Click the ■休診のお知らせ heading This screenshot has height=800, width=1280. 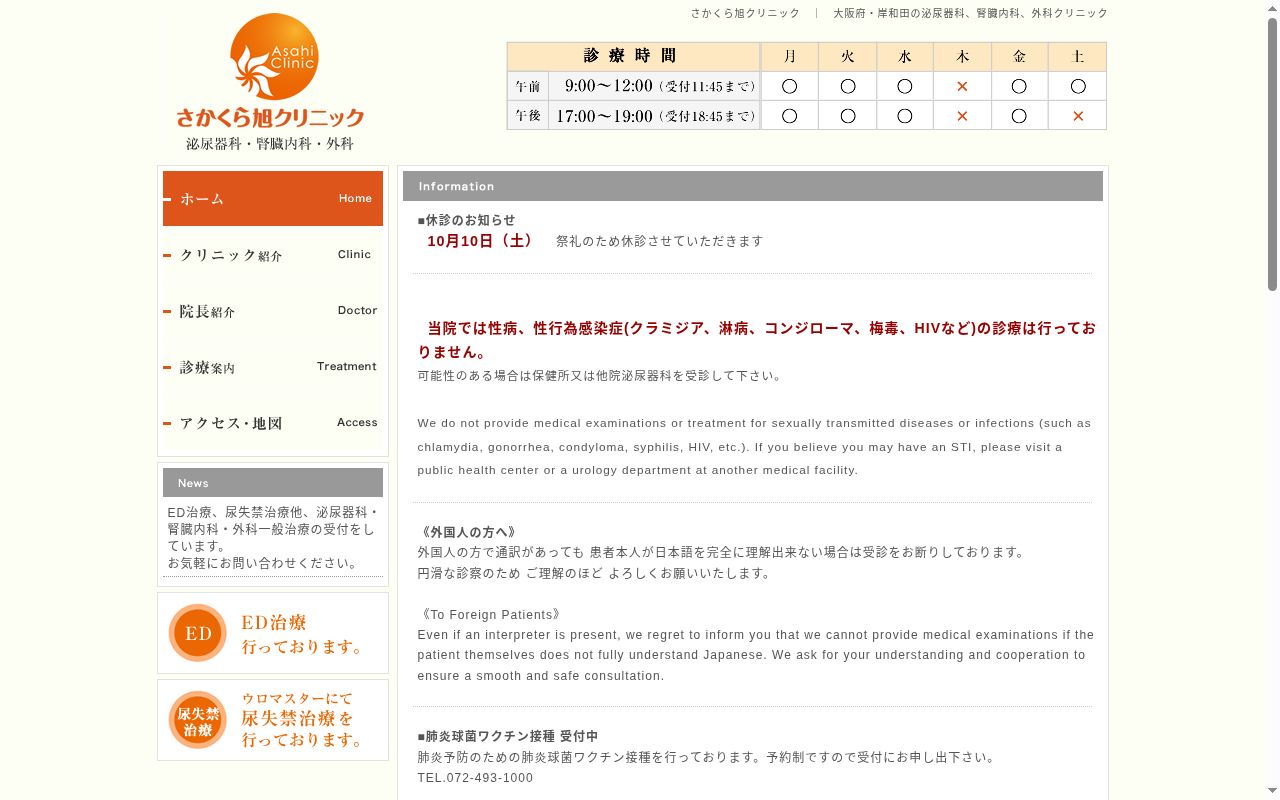pos(467,220)
